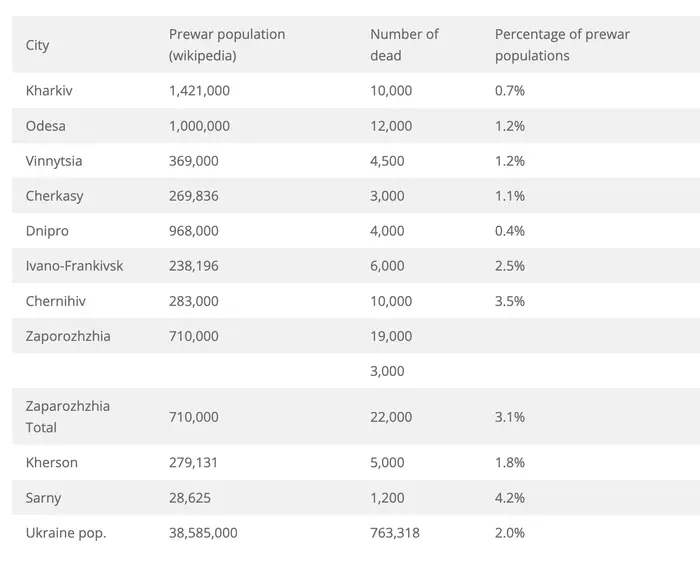
Task: Click the Vinnytsia city cell
Action: point(52,161)
